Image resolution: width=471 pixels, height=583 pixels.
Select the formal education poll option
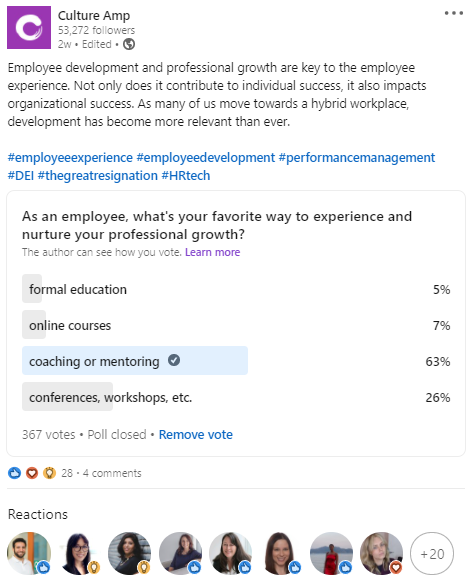[x=236, y=289]
